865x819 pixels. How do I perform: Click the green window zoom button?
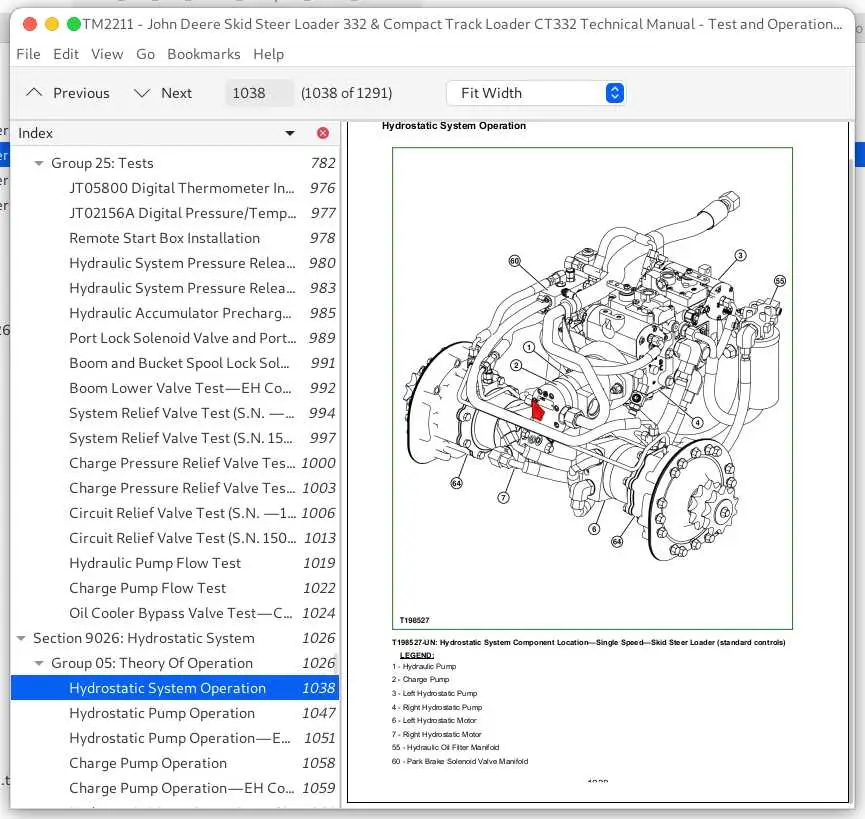coord(74,24)
